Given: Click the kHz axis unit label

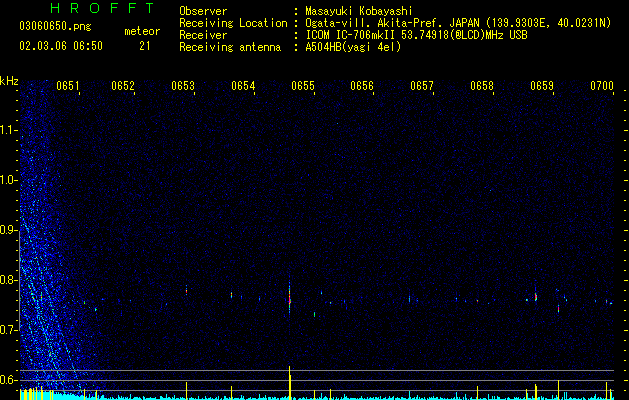Looking at the screenshot, I should click(9, 81).
